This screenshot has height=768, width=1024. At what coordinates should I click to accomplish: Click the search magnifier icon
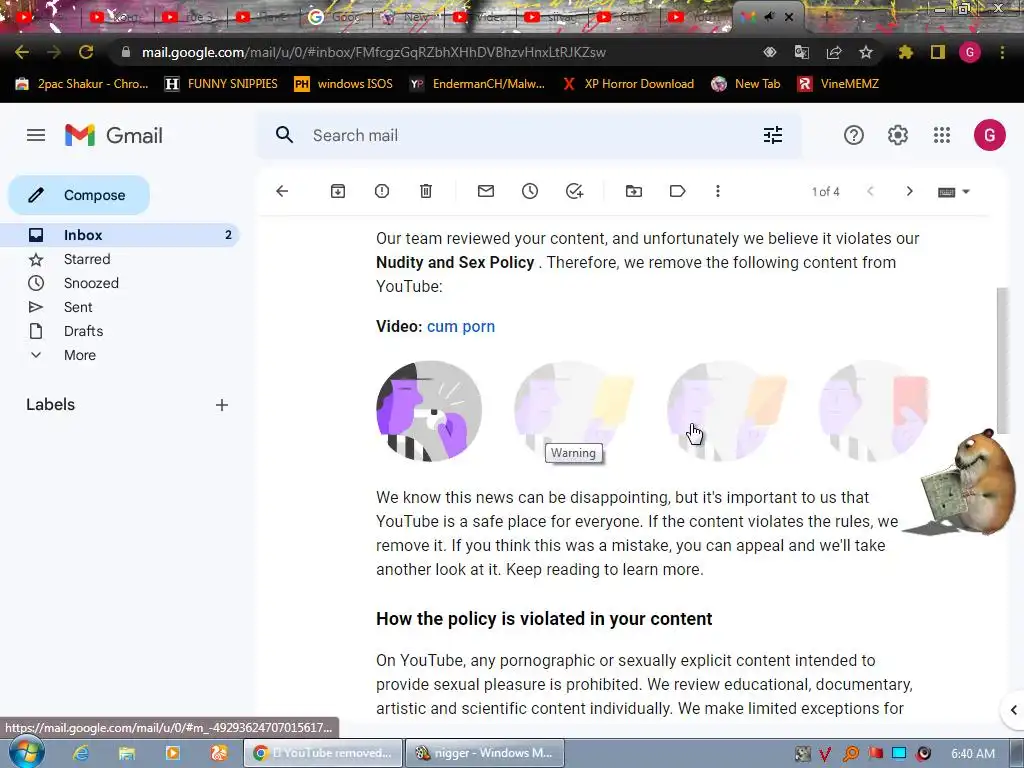(284, 135)
